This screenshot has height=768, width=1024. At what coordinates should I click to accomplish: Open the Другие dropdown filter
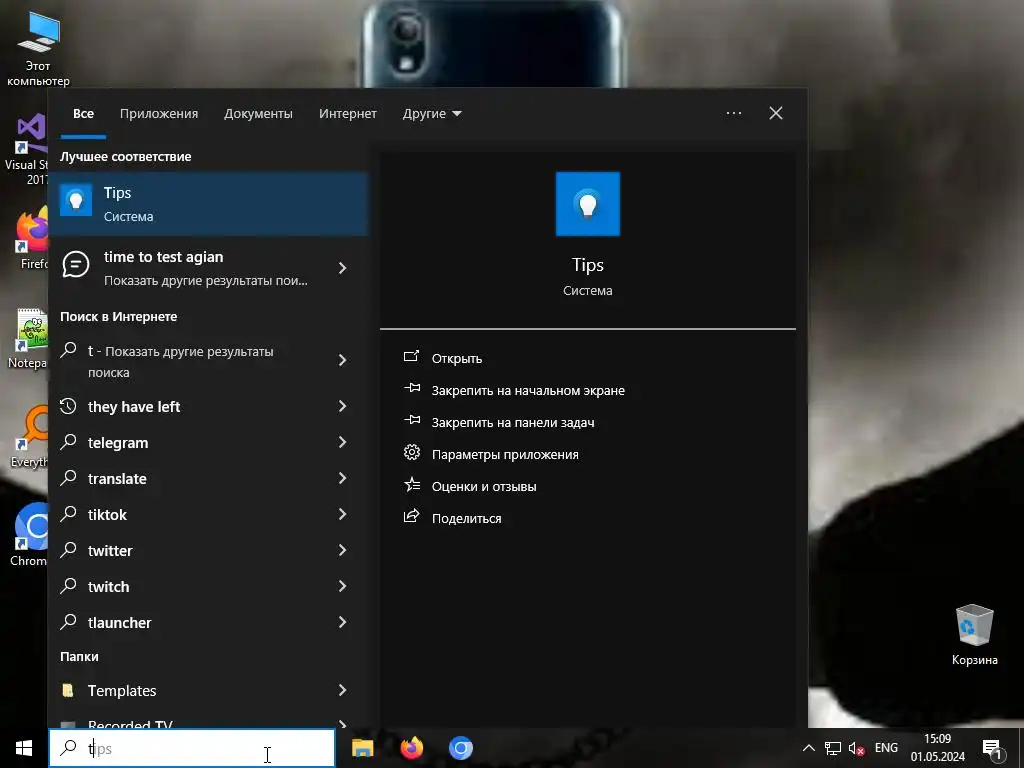pos(432,114)
